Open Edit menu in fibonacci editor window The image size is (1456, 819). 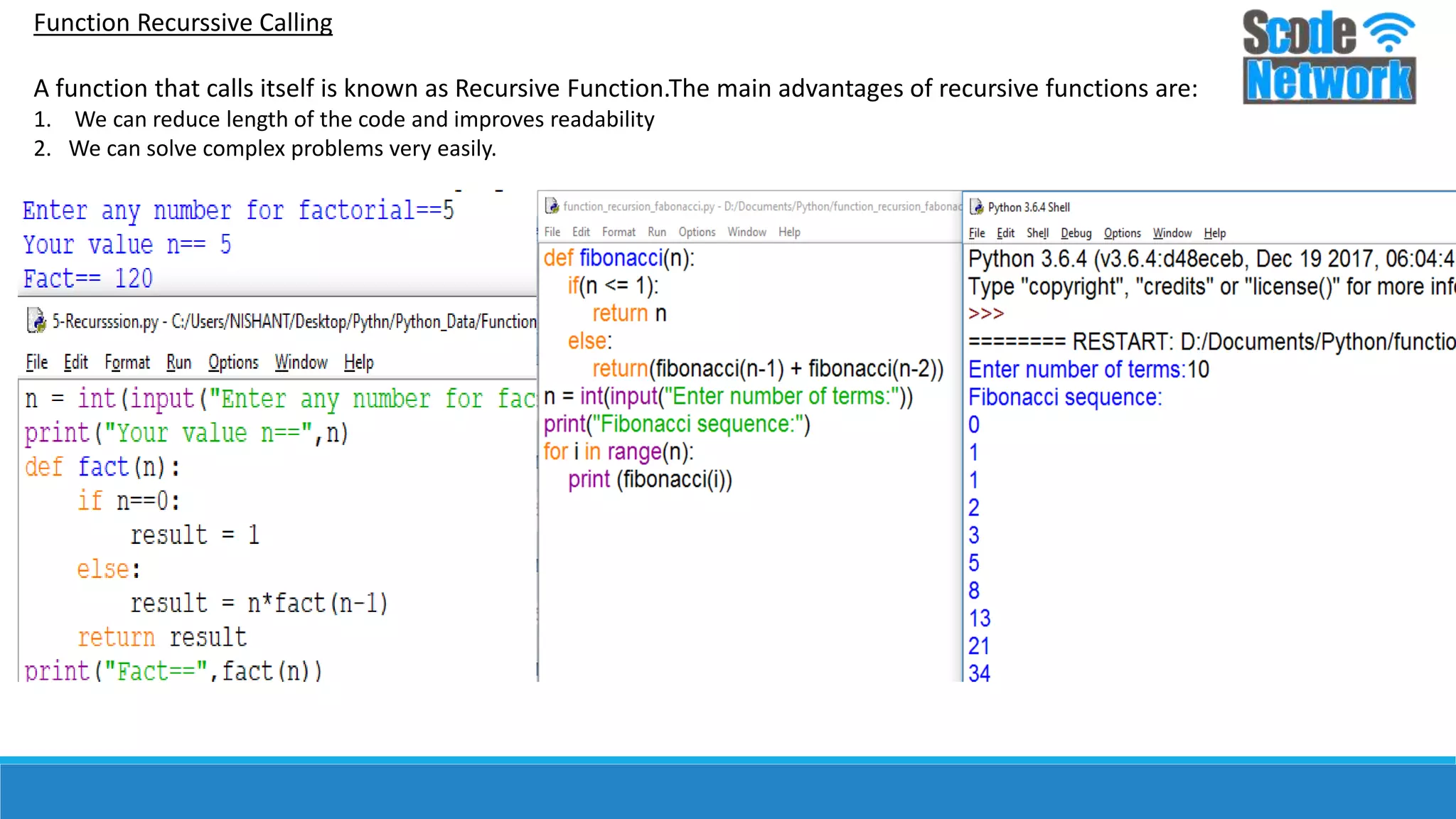click(x=581, y=232)
